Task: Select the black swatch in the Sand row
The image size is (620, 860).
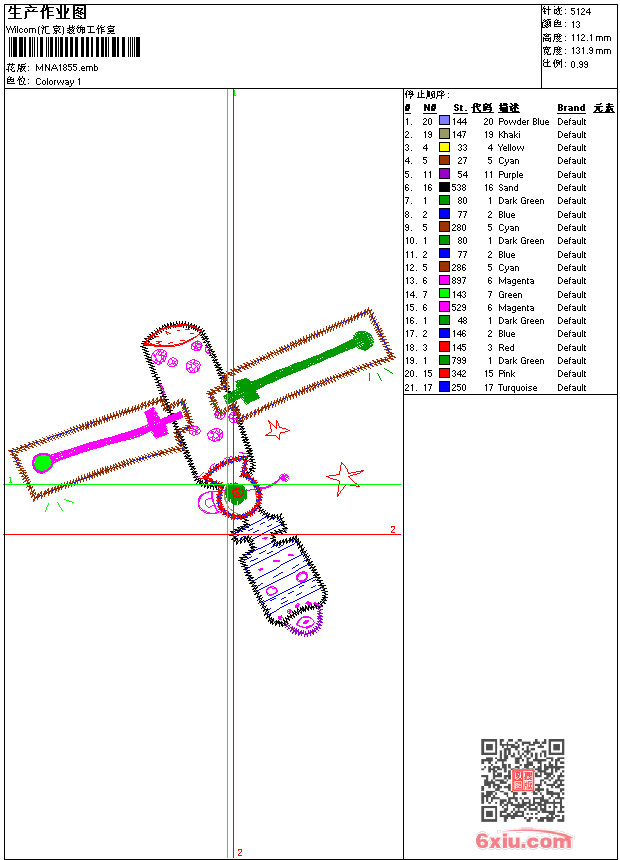Action: pyautogui.click(x=444, y=187)
